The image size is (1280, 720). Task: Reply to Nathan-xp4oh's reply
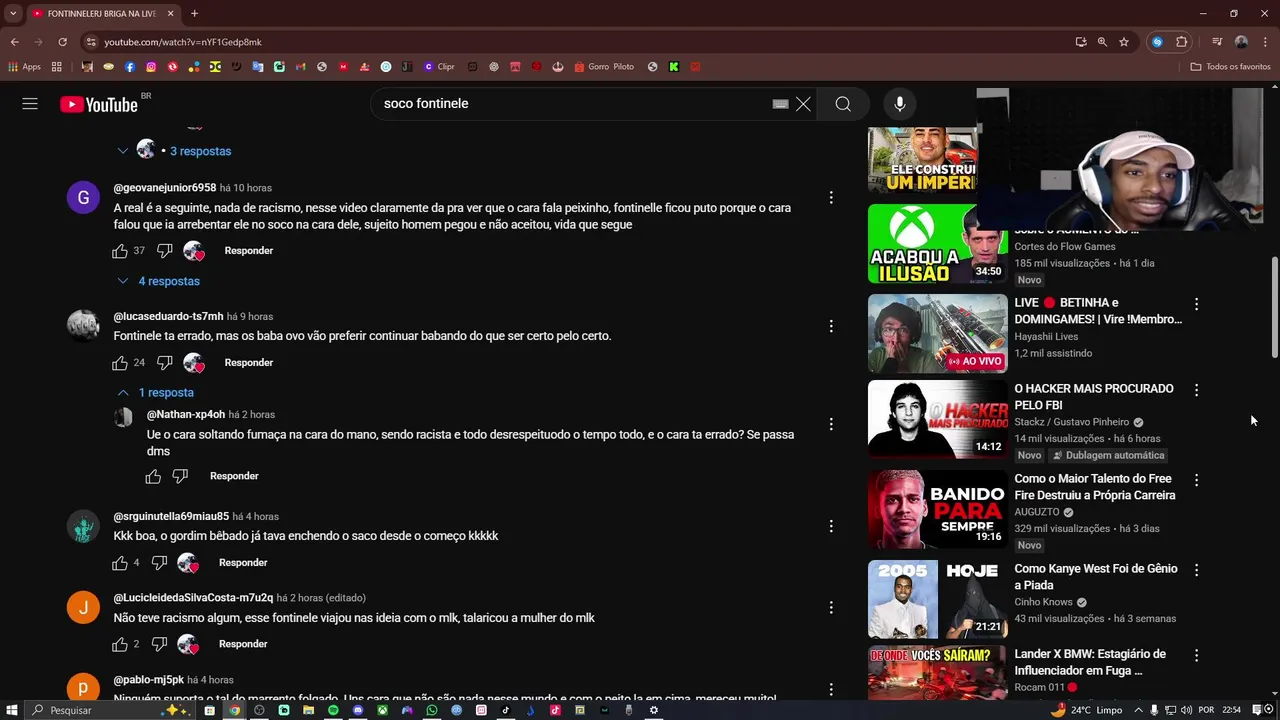(234, 476)
